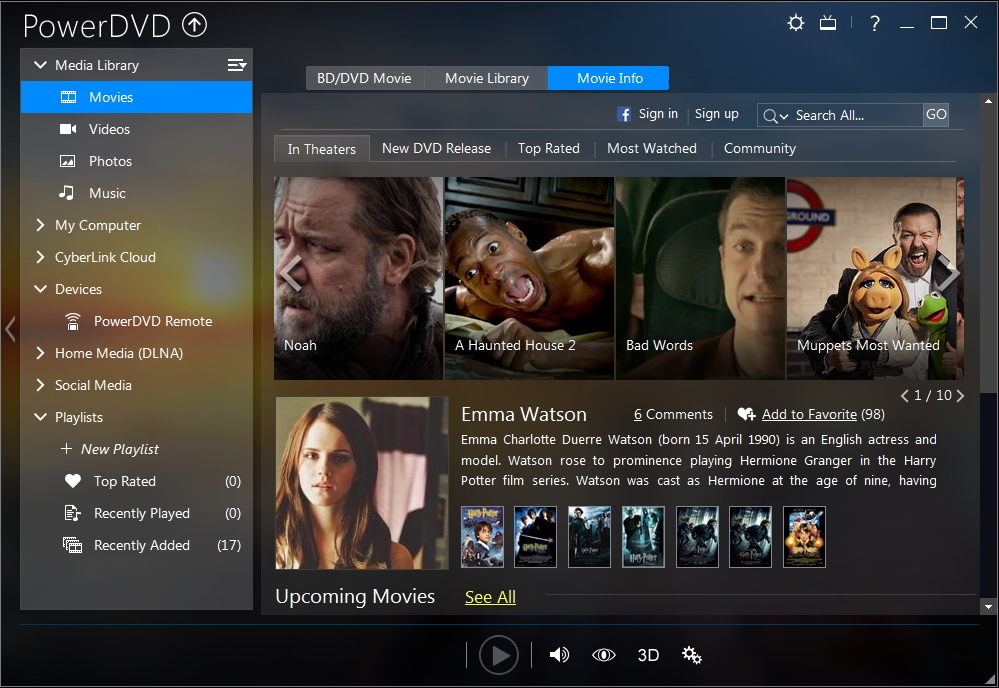Collapse the Playlists section
Viewport: 999px width, 688px height.
click(x=40, y=417)
